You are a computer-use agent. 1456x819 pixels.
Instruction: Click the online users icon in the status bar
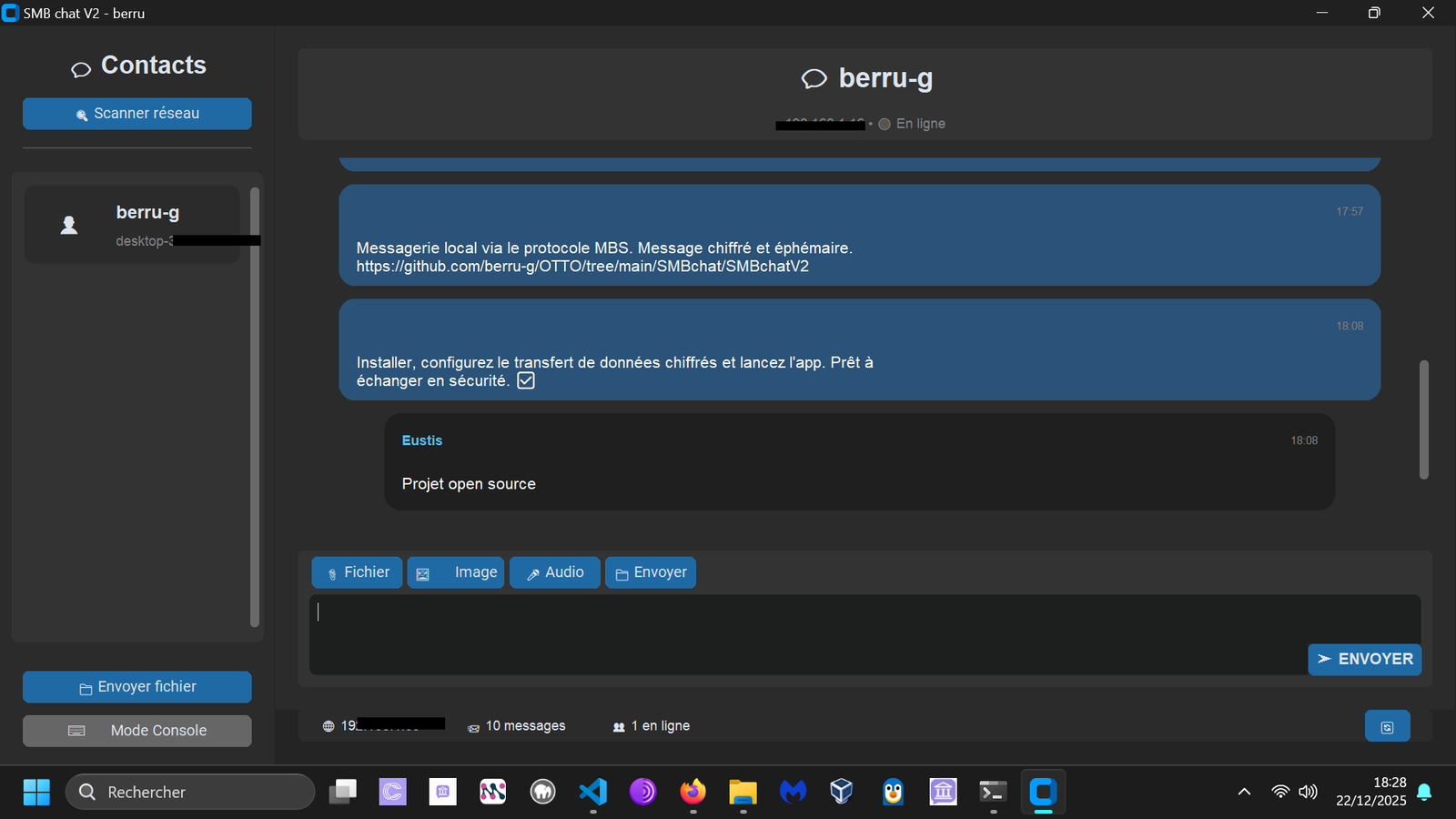coord(619,727)
